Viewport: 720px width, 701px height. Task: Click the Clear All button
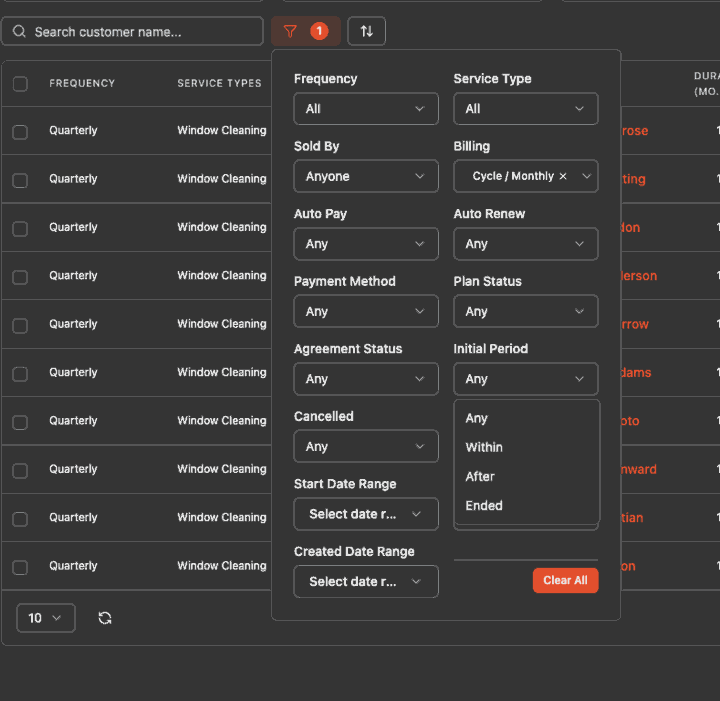click(565, 580)
